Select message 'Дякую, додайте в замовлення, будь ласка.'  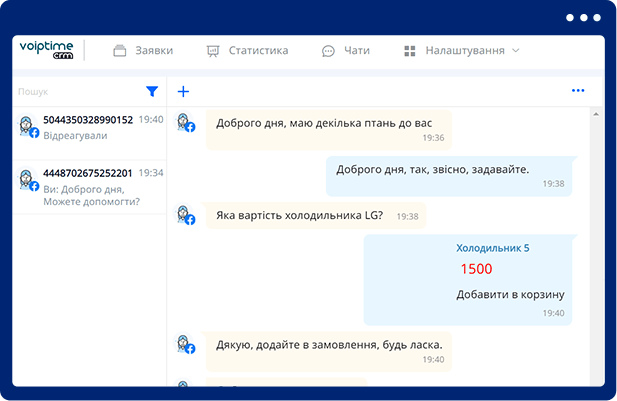[329, 351]
